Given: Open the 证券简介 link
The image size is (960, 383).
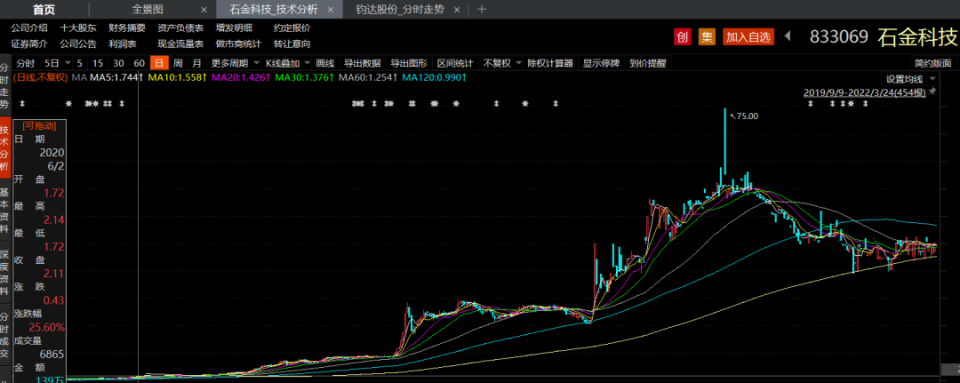Looking at the screenshot, I should pos(29,44).
